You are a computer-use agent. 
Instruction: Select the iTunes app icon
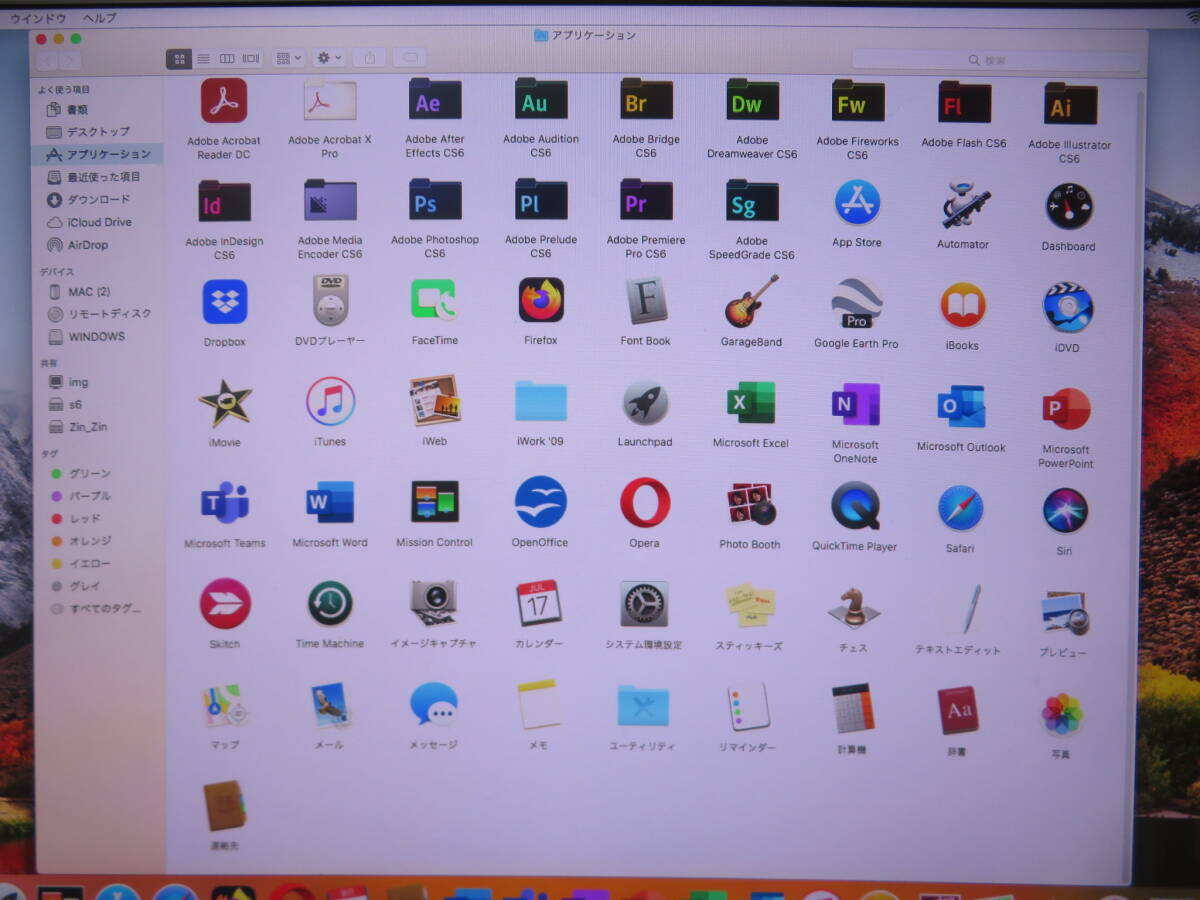tap(330, 402)
